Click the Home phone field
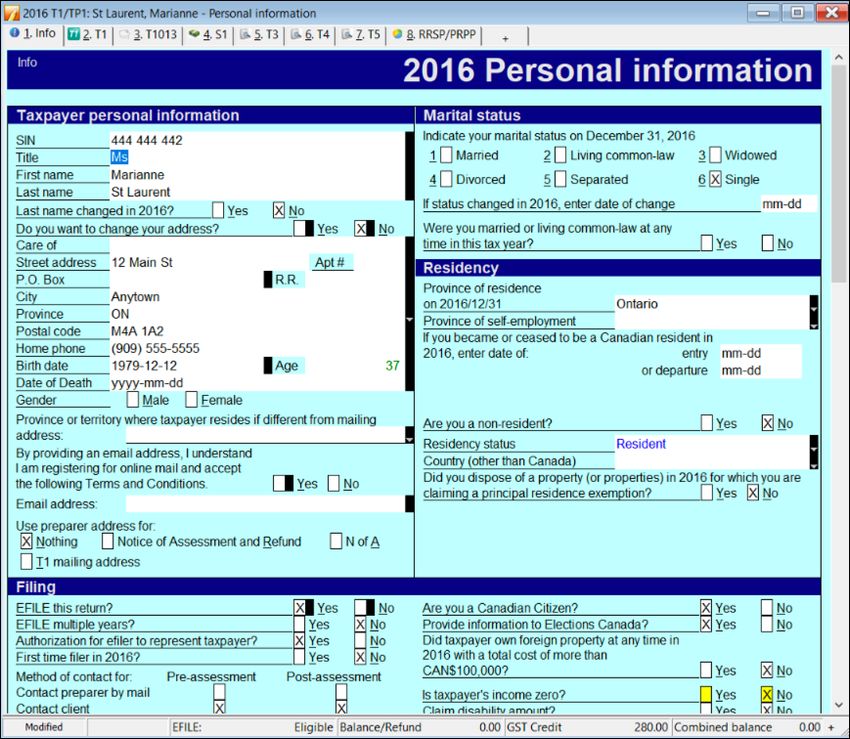This screenshot has width=850, height=739. 257,348
